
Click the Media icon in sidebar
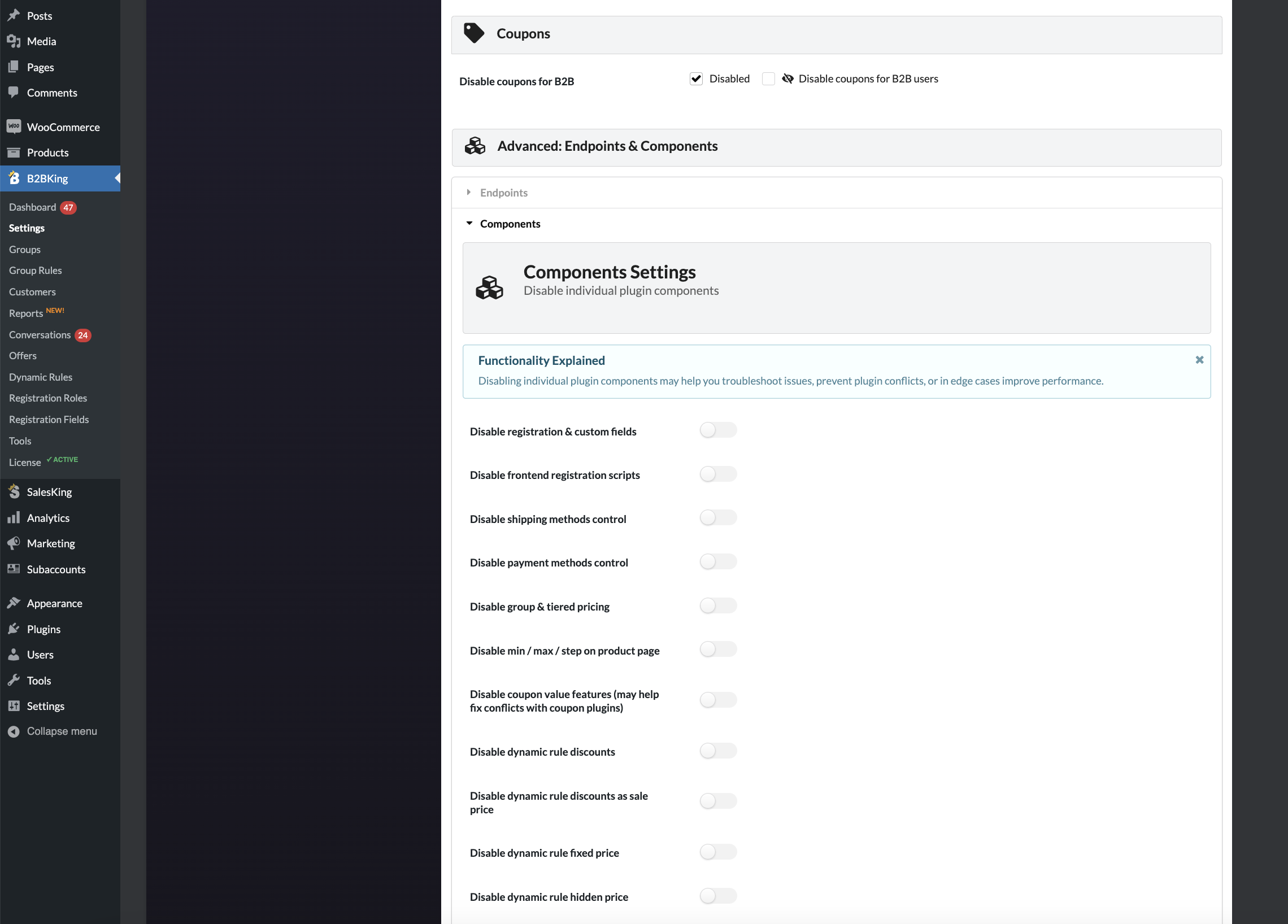click(x=14, y=41)
